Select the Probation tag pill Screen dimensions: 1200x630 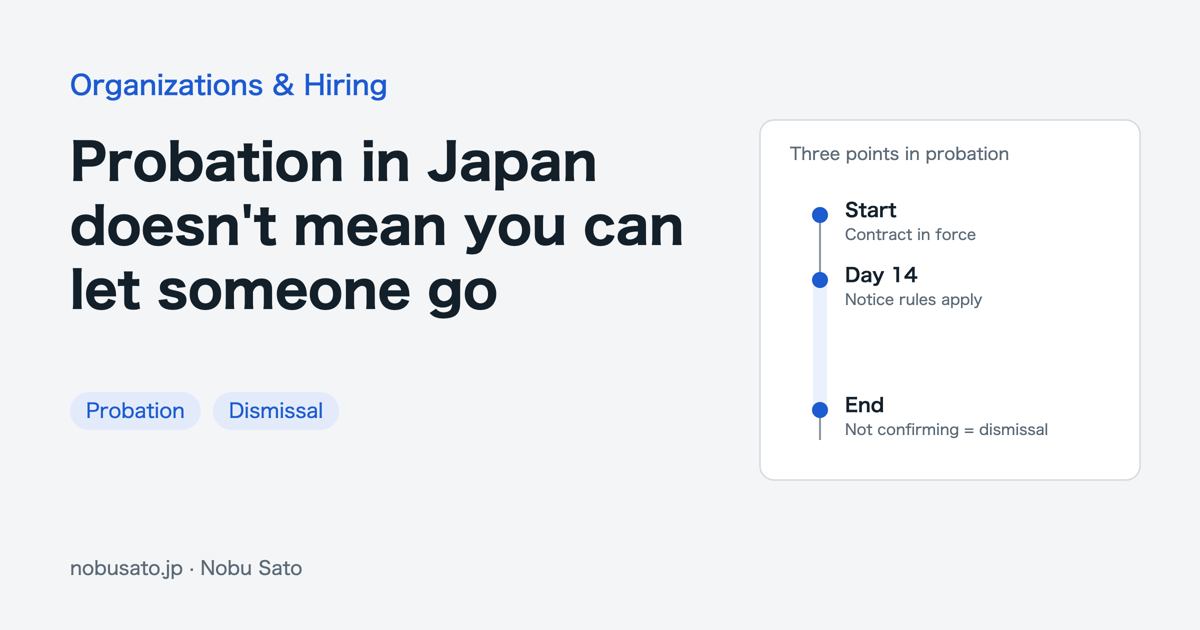click(x=135, y=411)
